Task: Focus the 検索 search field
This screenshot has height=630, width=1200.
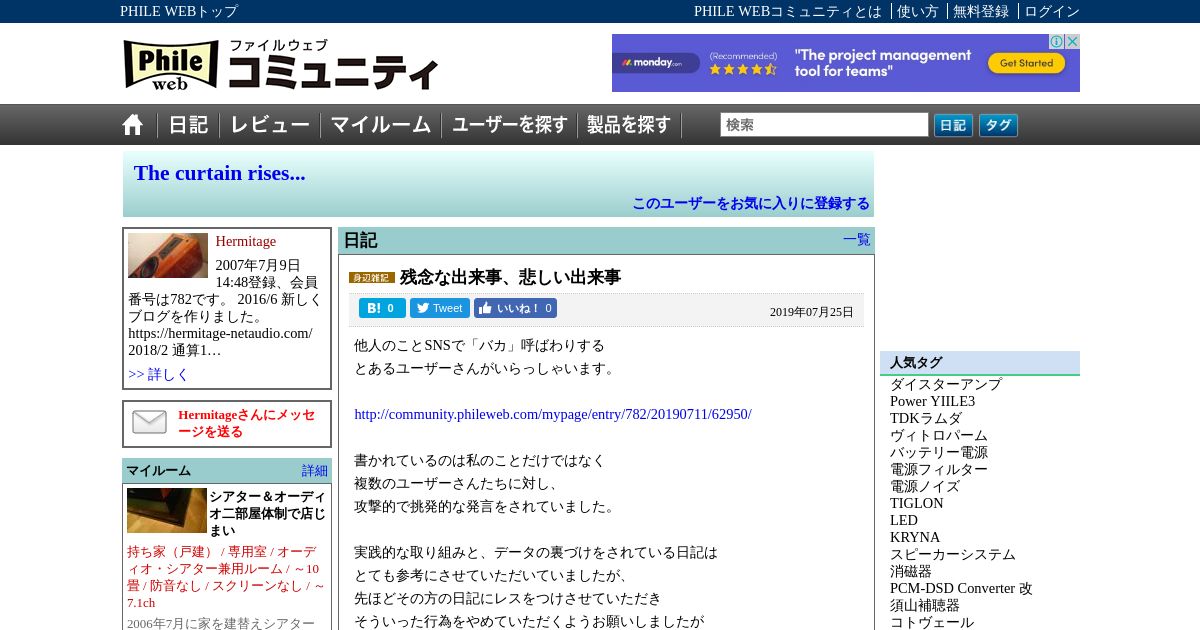Action: pyautogui.click(x=824, y=125)
